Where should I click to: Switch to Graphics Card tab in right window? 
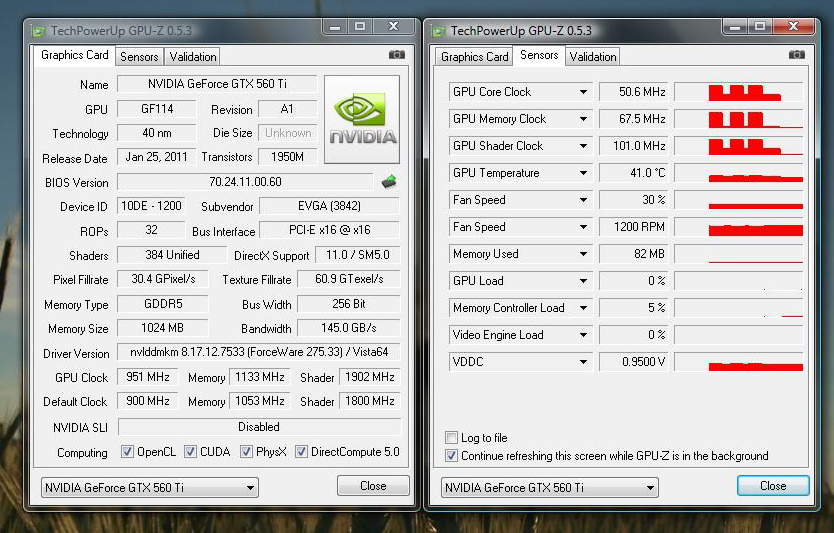474,57
